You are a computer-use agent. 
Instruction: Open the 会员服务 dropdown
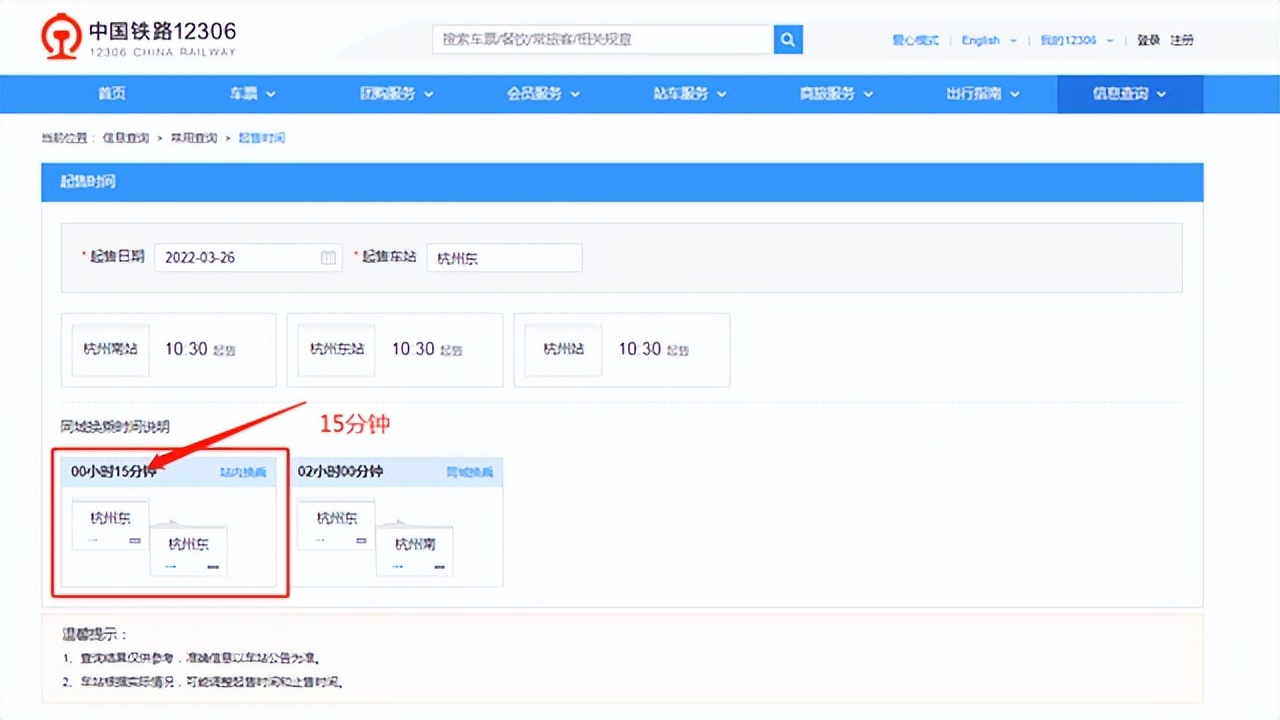[x=543, y=93]
